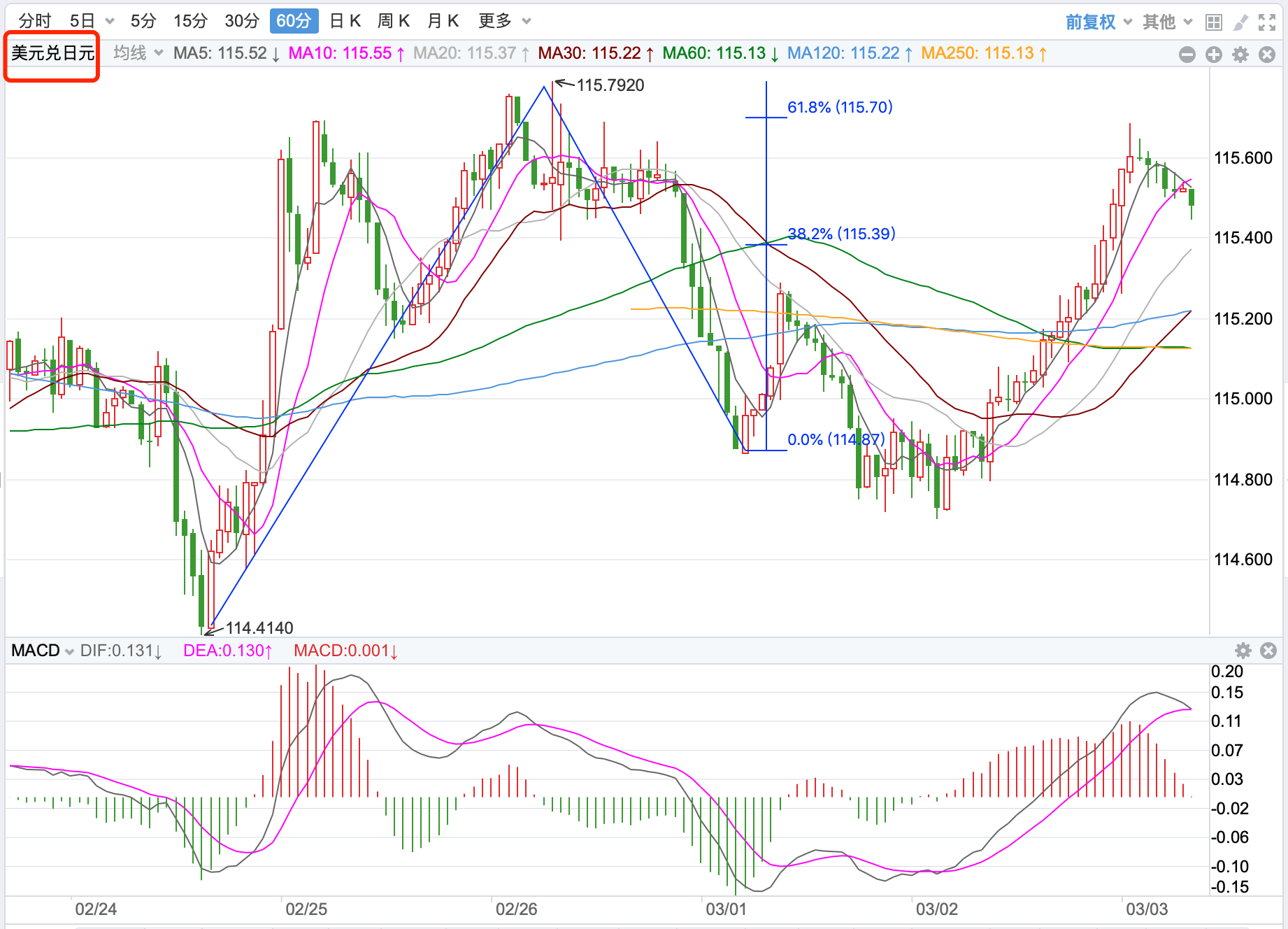Screen dimensions: 1288x929
Task: Close the moving average indicator with X icon
Action: tap(1267, 55)
